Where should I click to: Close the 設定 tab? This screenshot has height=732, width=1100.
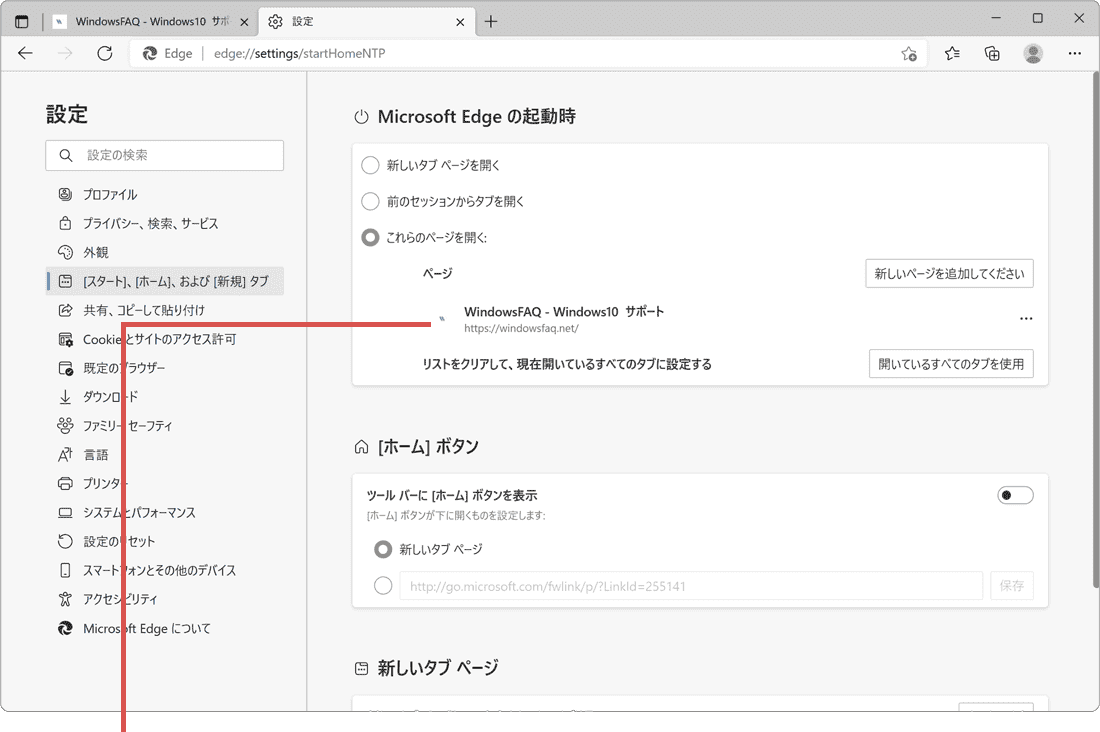[x=460, y=22]
